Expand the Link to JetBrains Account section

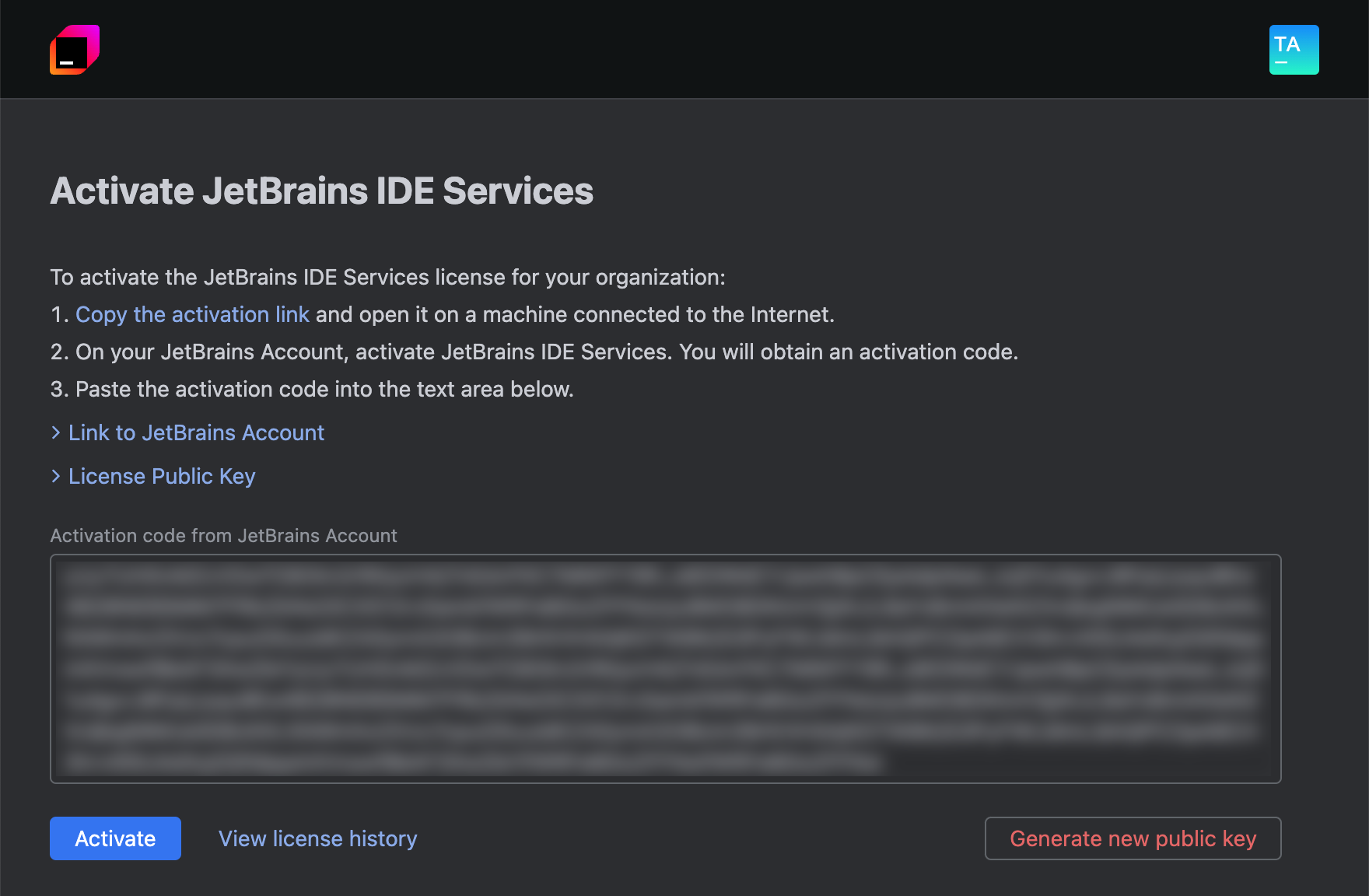(x=195, y=432)
